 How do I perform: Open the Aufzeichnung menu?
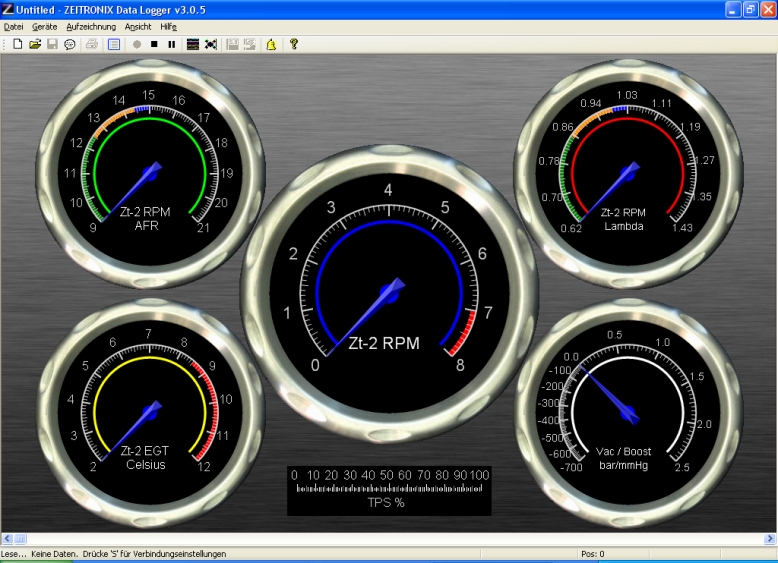click(x=91, y=27)
